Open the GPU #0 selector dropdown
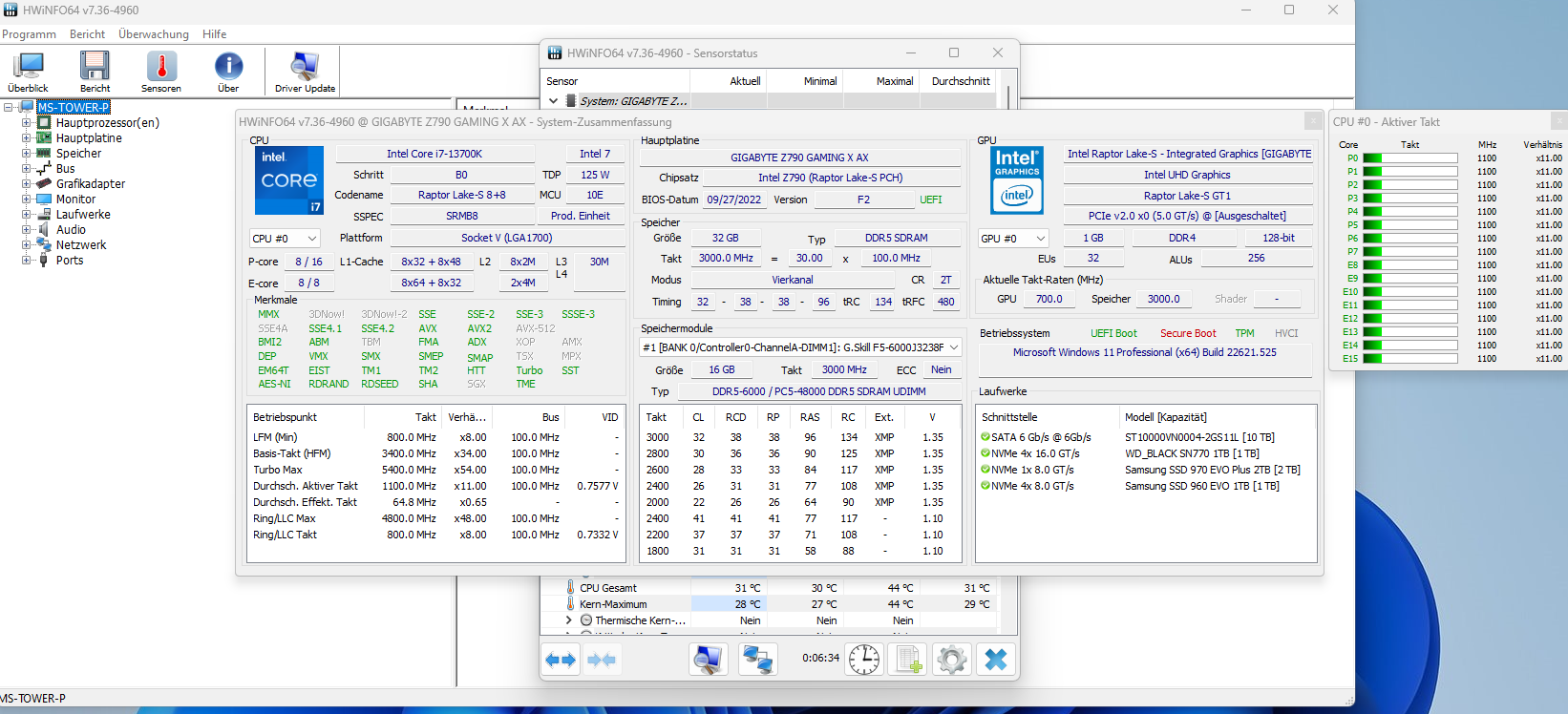The height and width of the screenshot is (714, 1568). tap(1013, 239)
